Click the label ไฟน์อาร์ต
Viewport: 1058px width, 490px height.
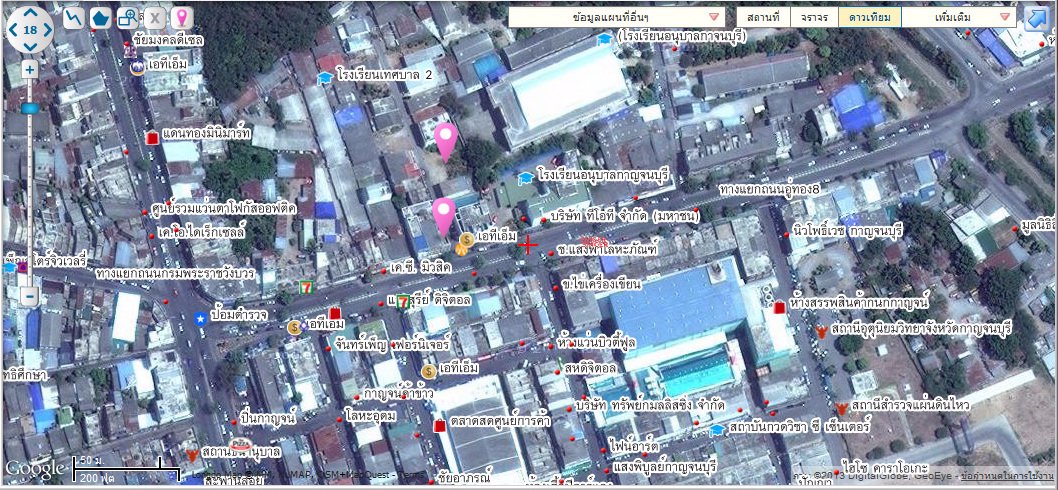click(x=634, y=445)
